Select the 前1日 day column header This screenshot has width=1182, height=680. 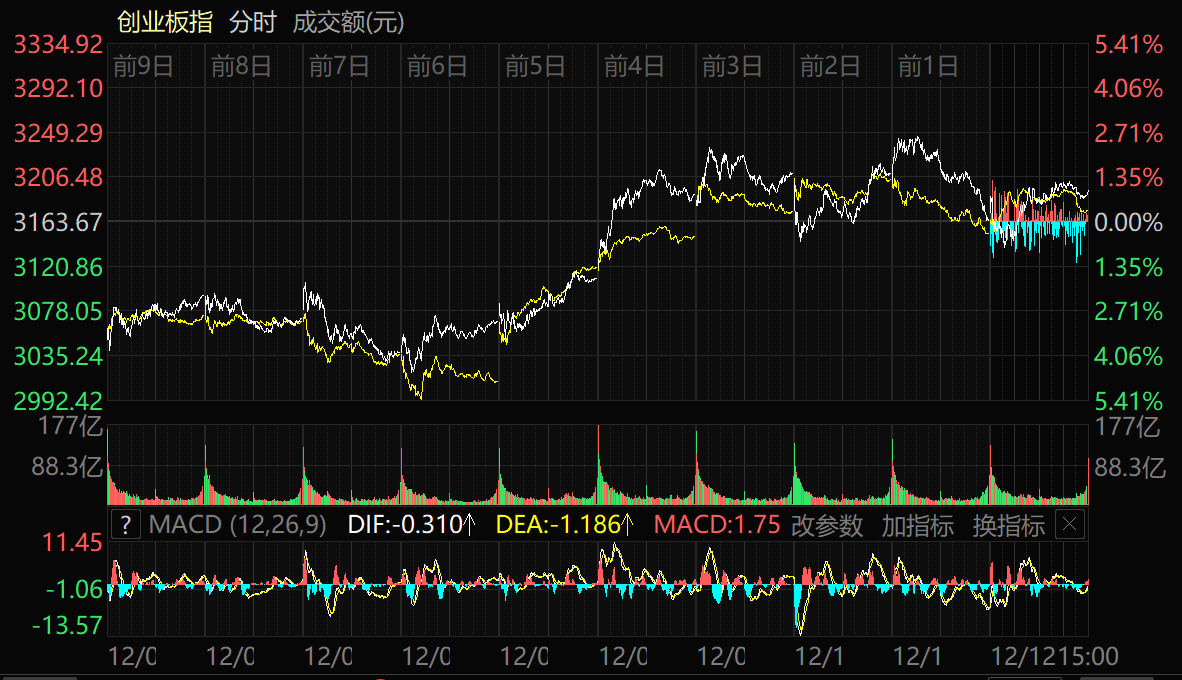928,67
